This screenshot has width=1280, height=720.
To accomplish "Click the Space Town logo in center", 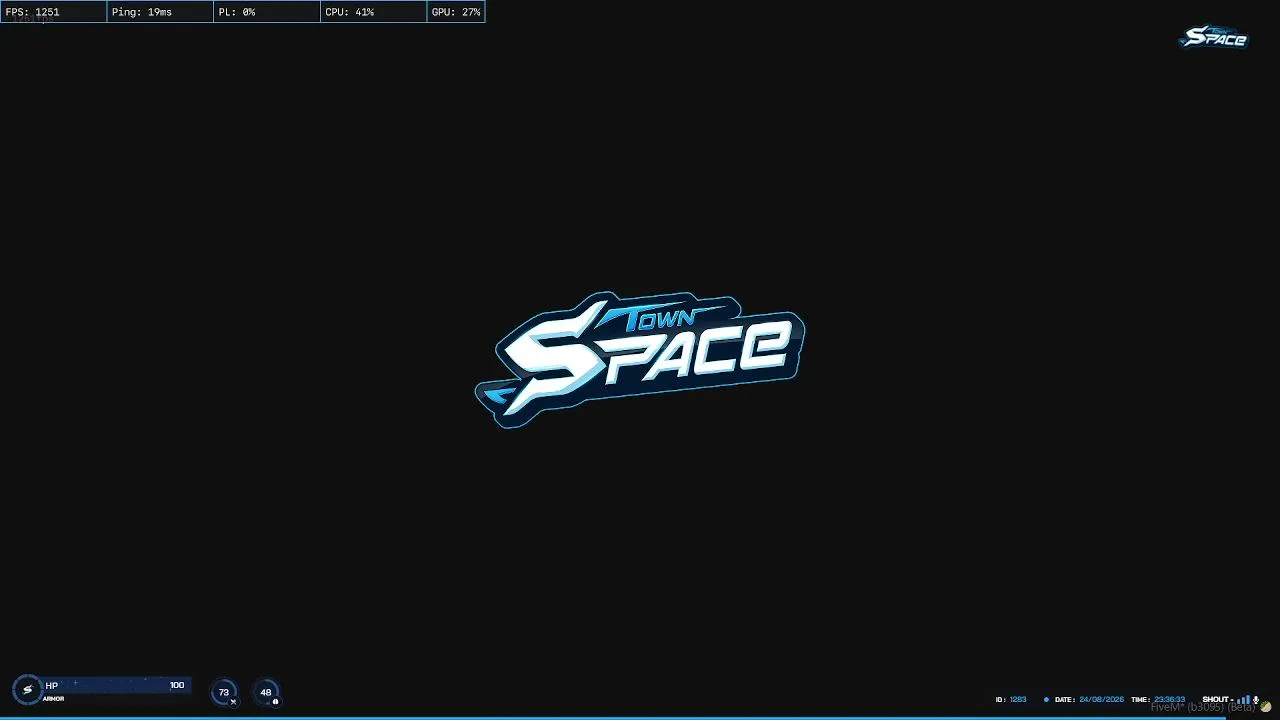I will (x=640, y=360).
